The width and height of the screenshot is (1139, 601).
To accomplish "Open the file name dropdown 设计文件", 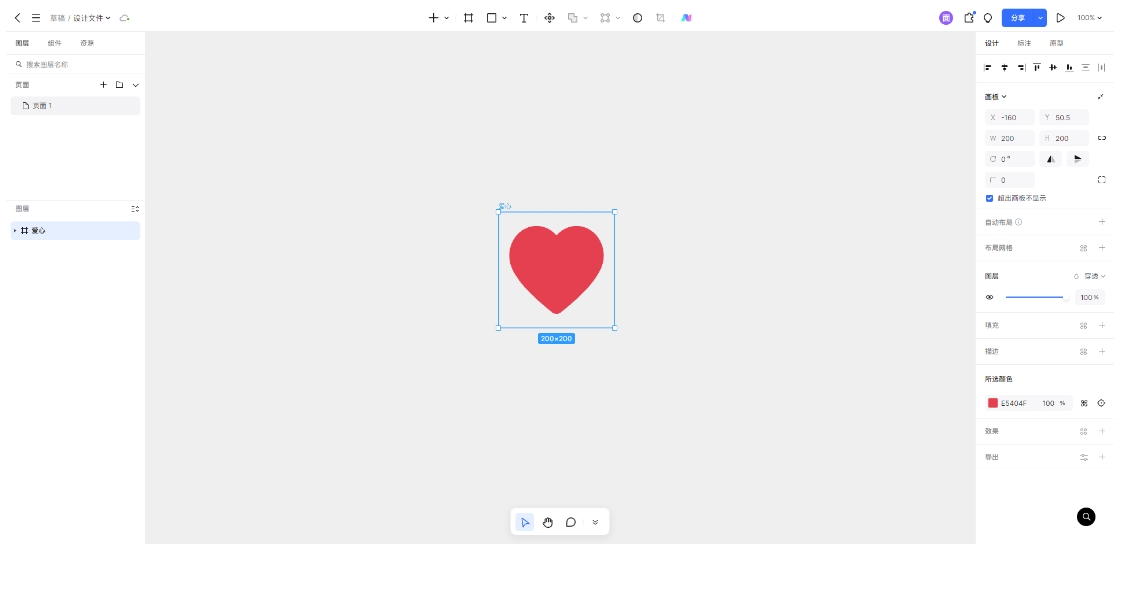I will (92, 17).
